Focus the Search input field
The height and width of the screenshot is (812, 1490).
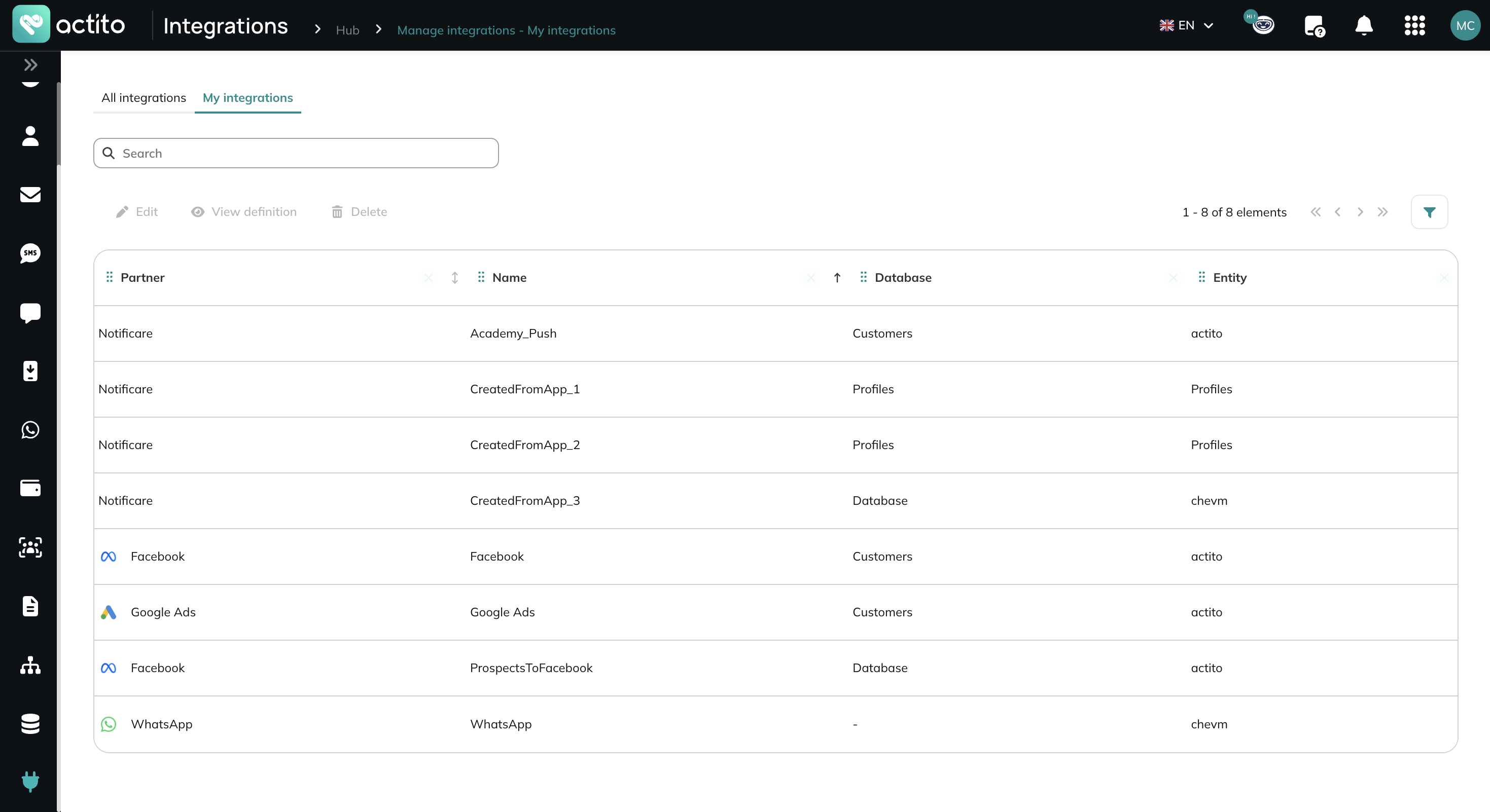pos(296,153)
